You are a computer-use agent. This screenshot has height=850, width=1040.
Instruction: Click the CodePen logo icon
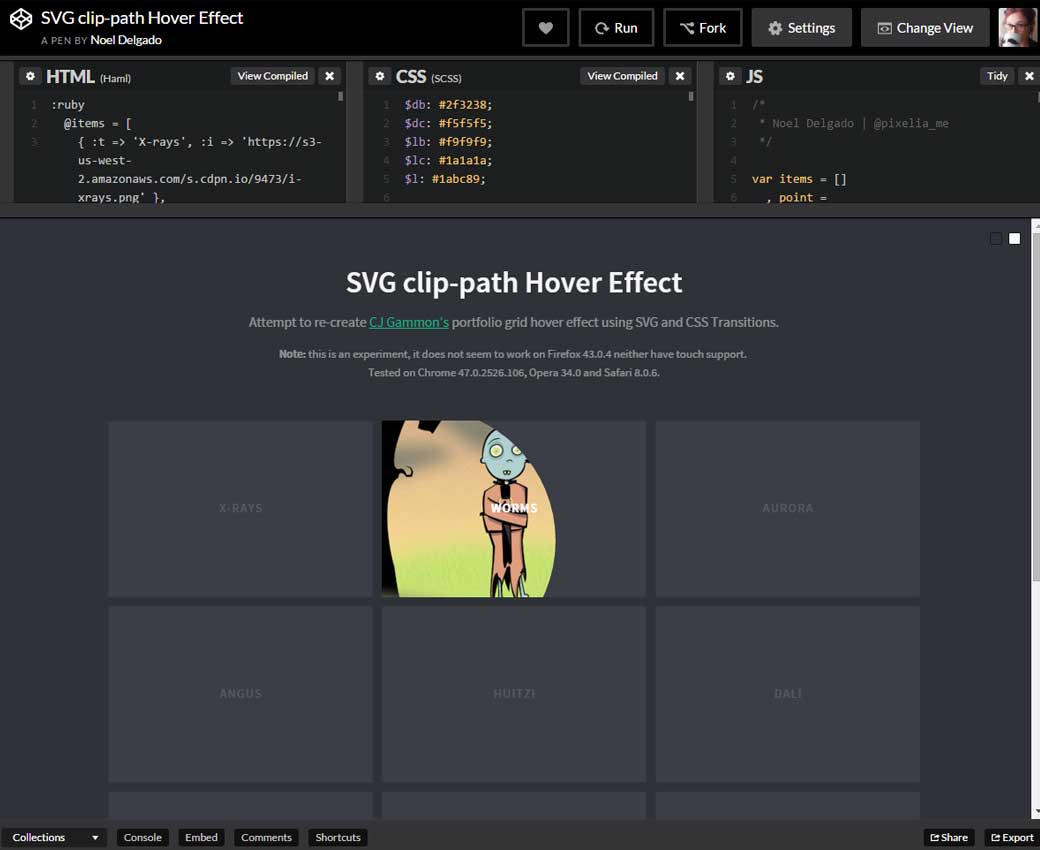click(x=21, y=20)
